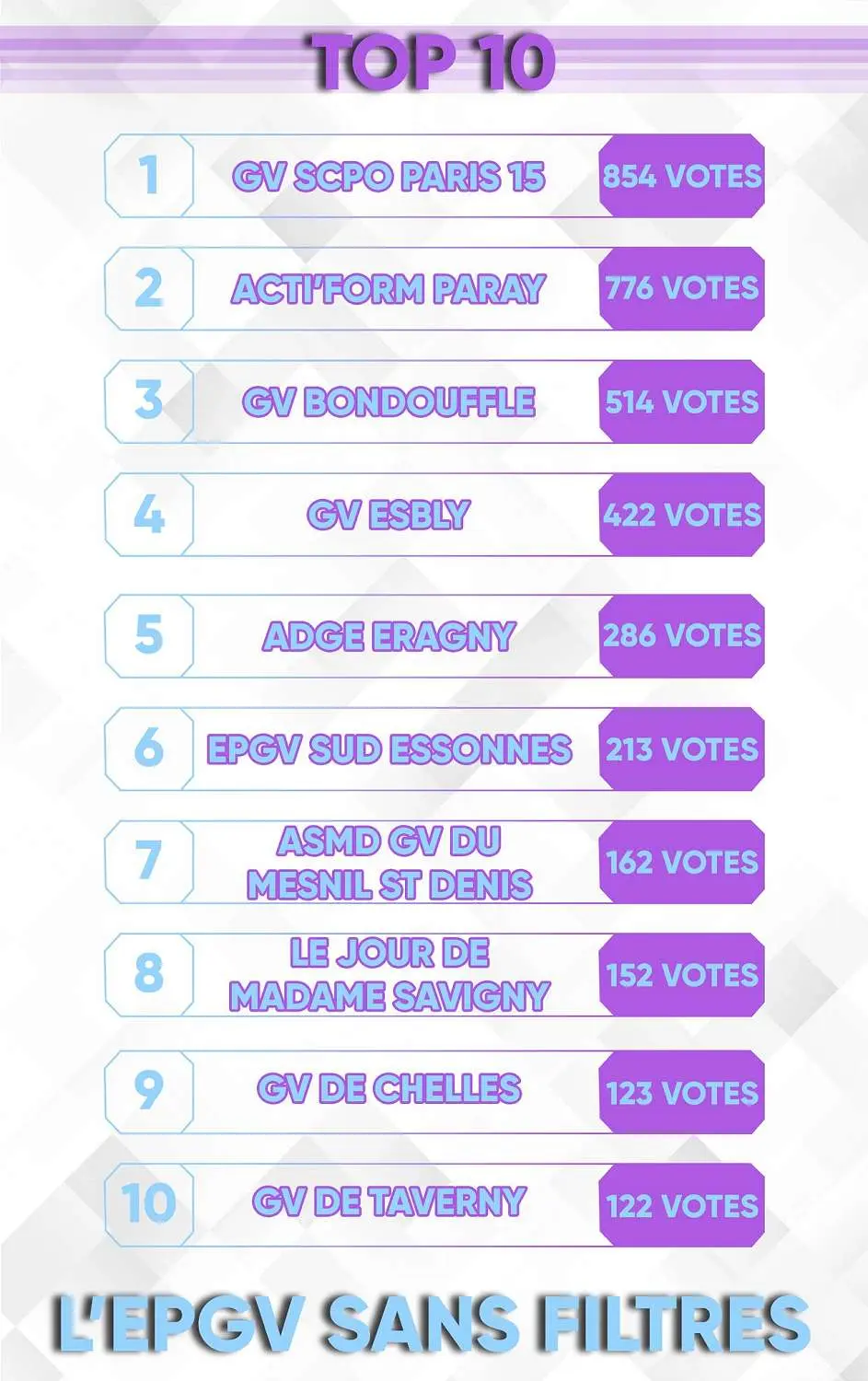Select ASMD GV DU MESNIL ST DENIS

[388, 863]
